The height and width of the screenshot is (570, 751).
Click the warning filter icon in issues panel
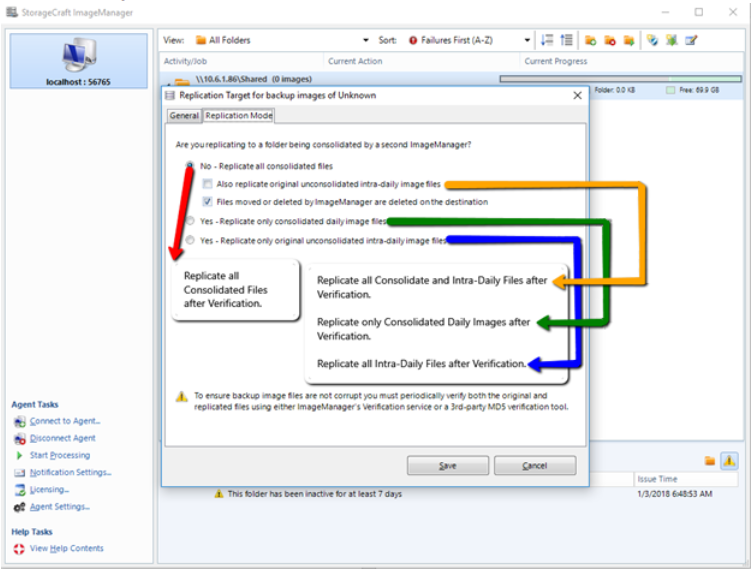pos(729,461)
